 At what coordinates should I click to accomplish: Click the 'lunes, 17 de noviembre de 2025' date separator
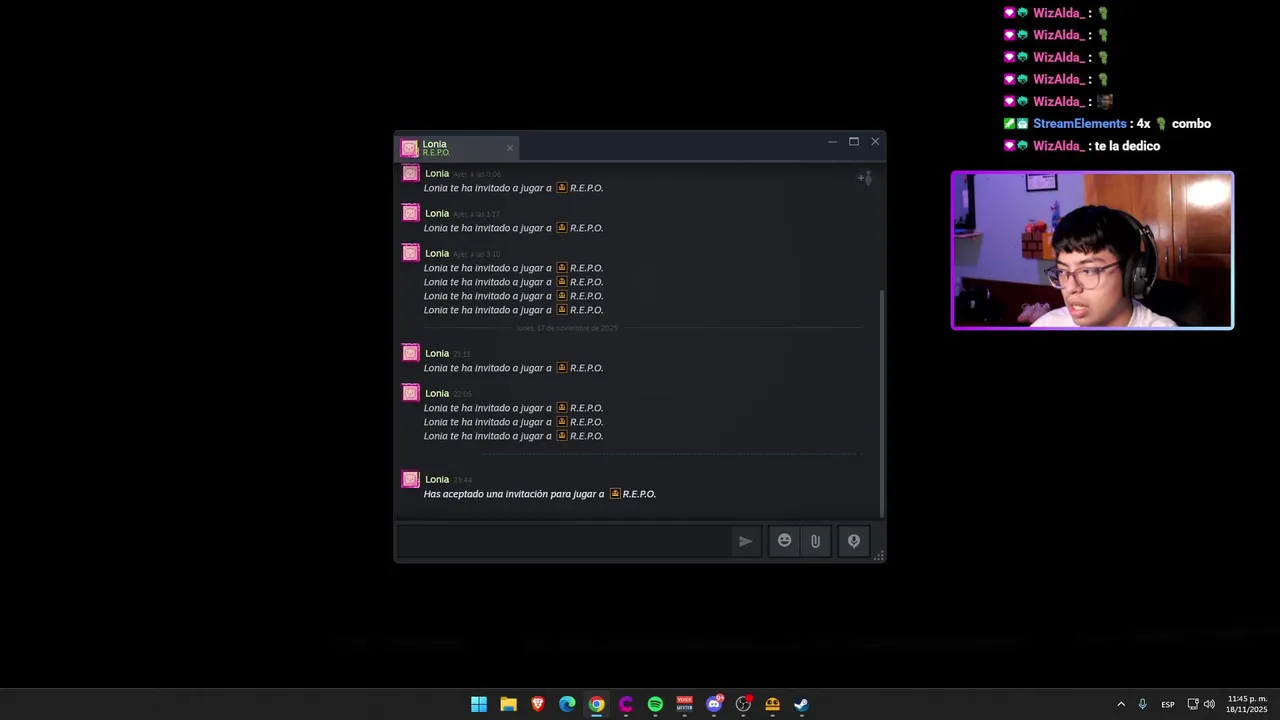click(567, 328)
